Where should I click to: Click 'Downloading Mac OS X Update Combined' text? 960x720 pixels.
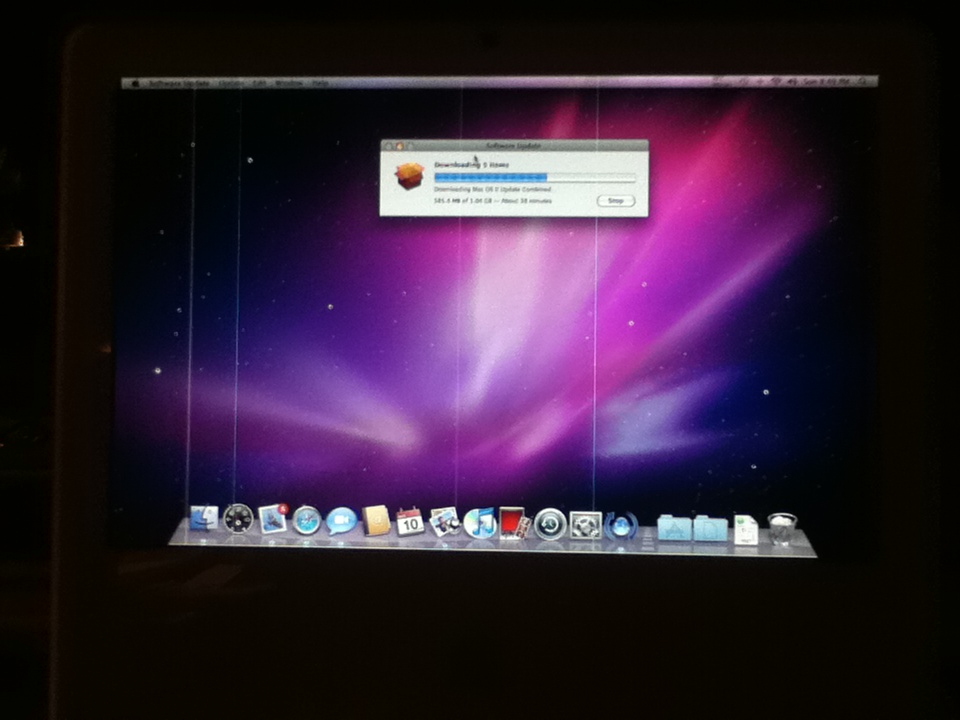point(492,189)
